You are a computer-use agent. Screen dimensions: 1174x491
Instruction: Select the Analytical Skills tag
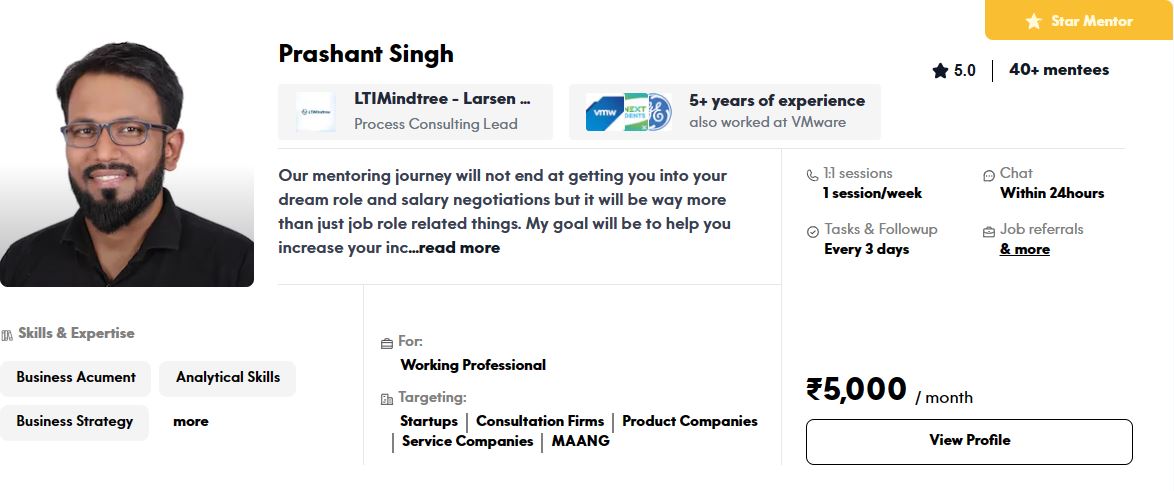point(228,378)
